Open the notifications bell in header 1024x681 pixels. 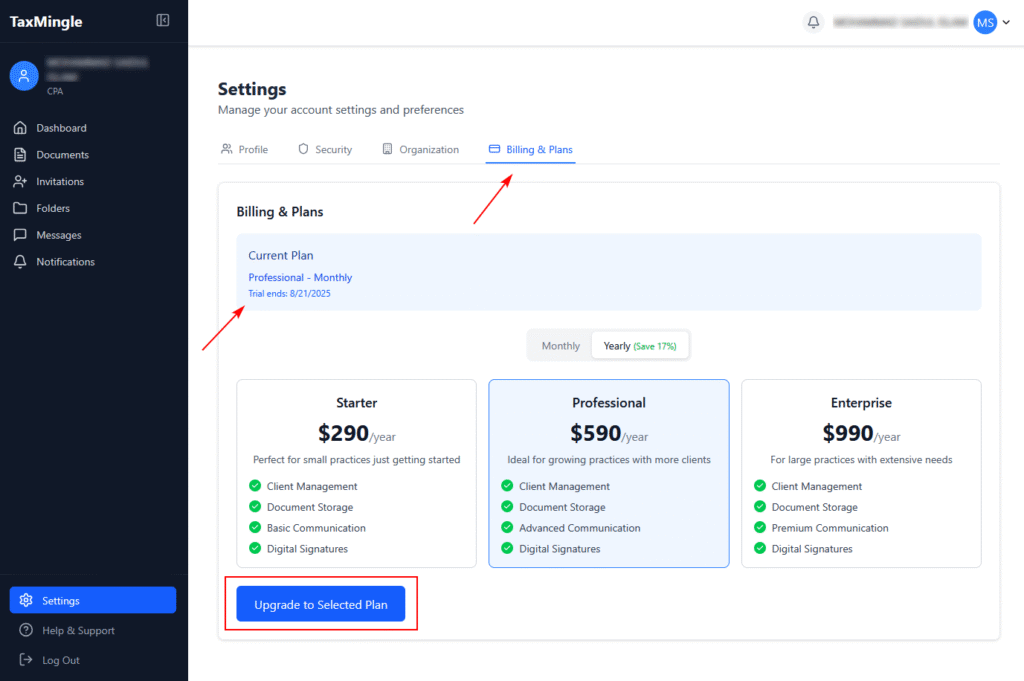point(813,22)
